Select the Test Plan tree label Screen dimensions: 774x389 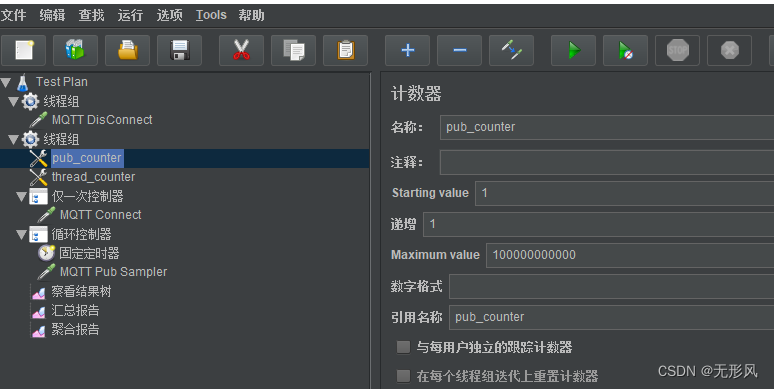[62, 82]
